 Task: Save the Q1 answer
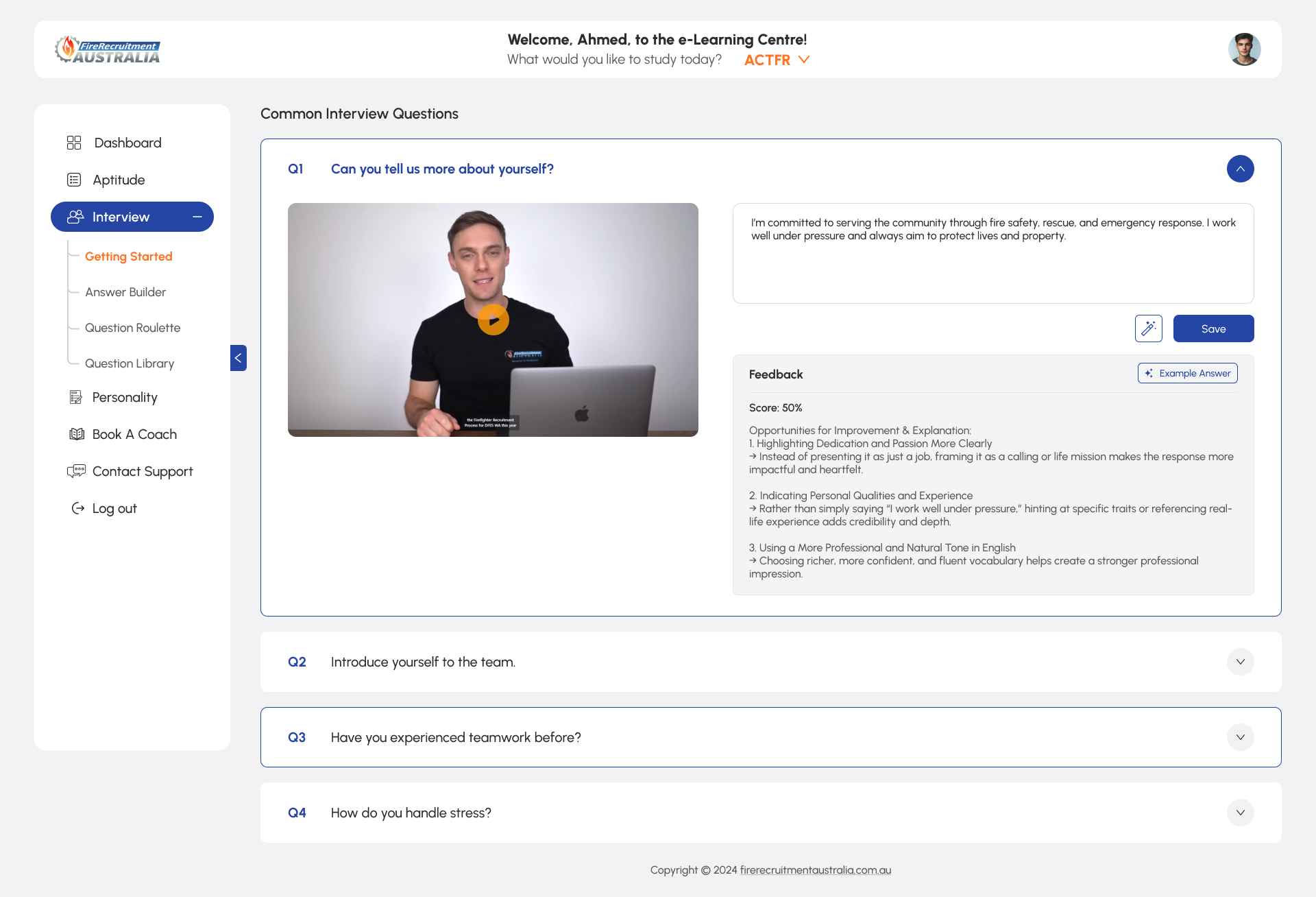coord(1214,328)
